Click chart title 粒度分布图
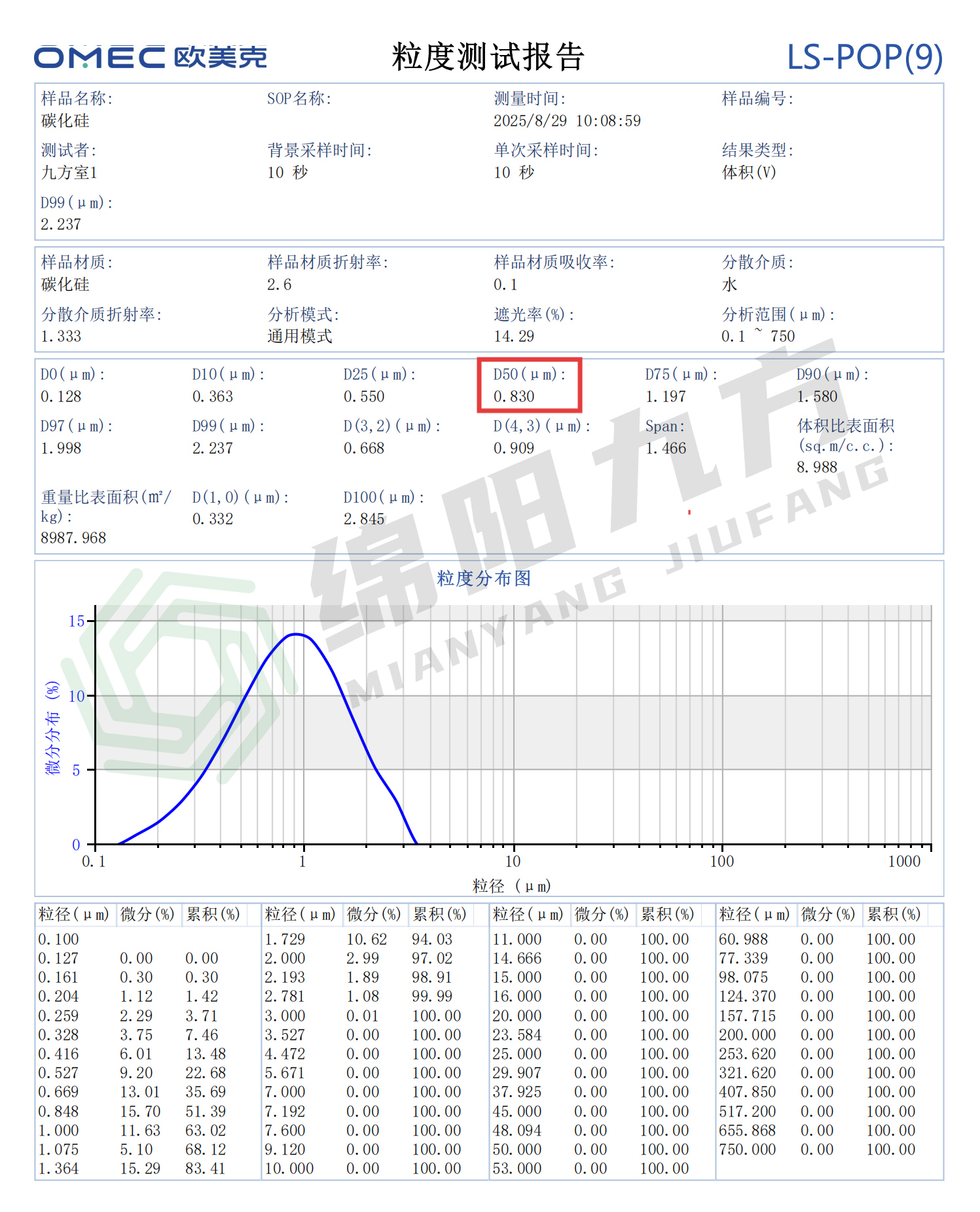This screenshot has width=980, height=1212. click(x=484, y=578)
